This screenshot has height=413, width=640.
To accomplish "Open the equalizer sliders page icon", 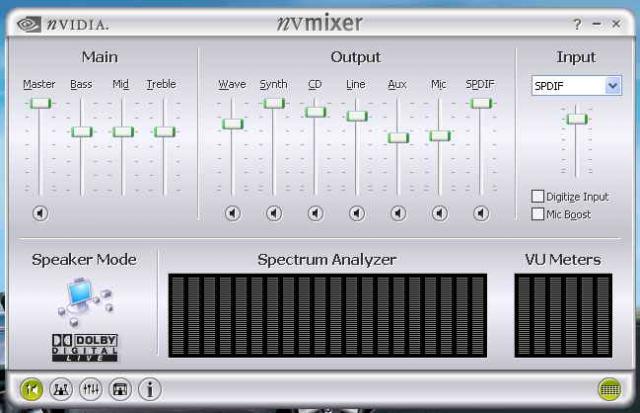I will click(x=91, y=389).
